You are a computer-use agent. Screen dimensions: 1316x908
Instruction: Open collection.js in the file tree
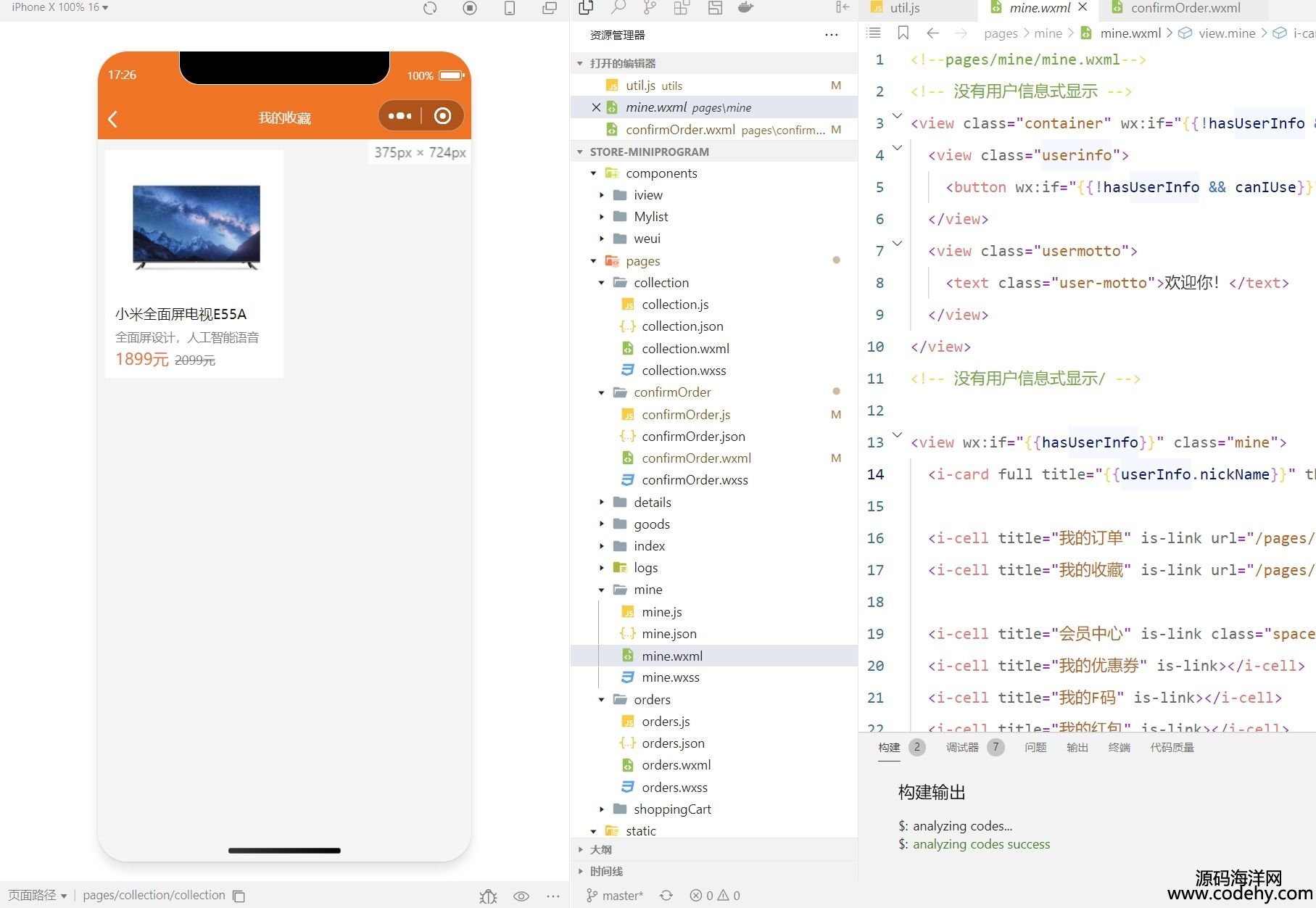click(x=675, y=305)
